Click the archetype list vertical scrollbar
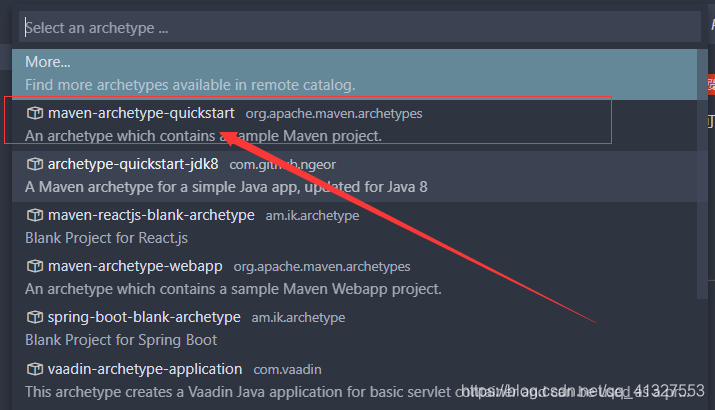Screen dimensions: 715x410 (702, 173)
